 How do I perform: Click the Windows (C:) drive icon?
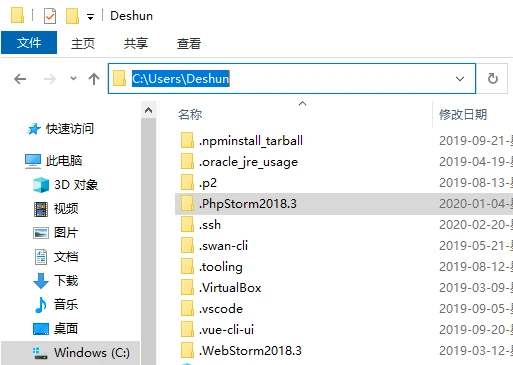[40, 353]
